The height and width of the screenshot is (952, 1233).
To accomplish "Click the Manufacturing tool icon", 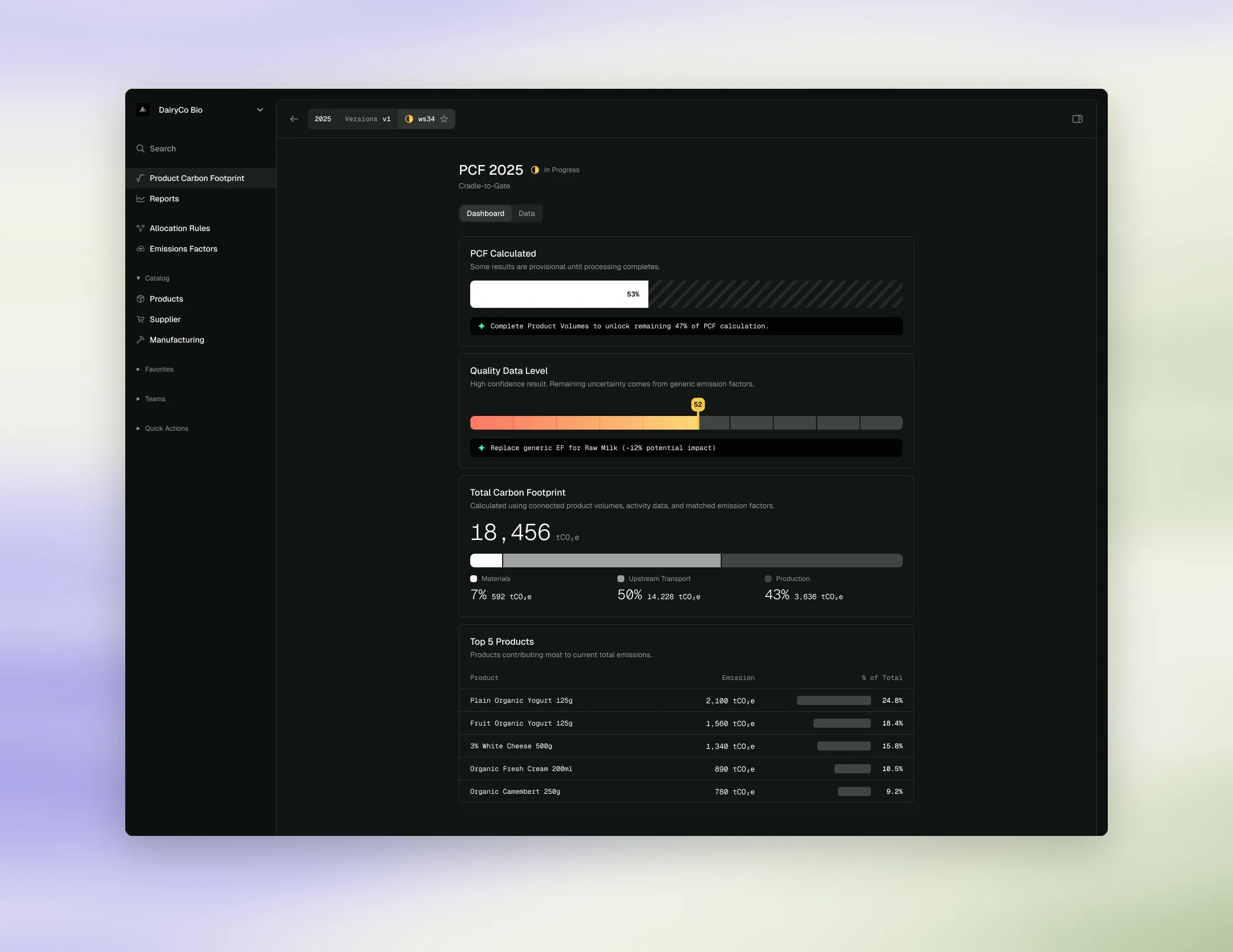I will tap(141, 340).
